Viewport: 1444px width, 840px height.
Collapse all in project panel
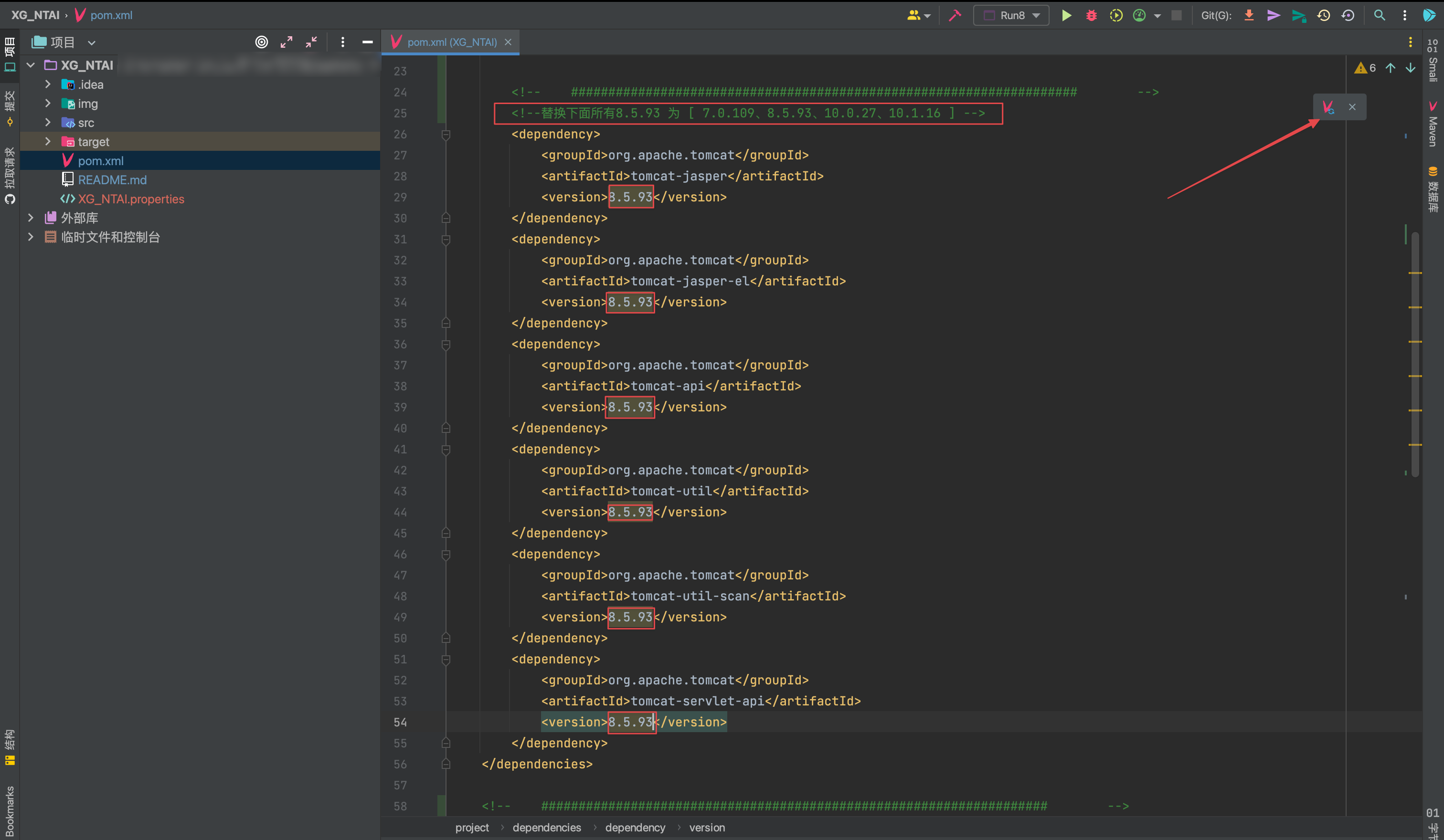tap(311, 42)
